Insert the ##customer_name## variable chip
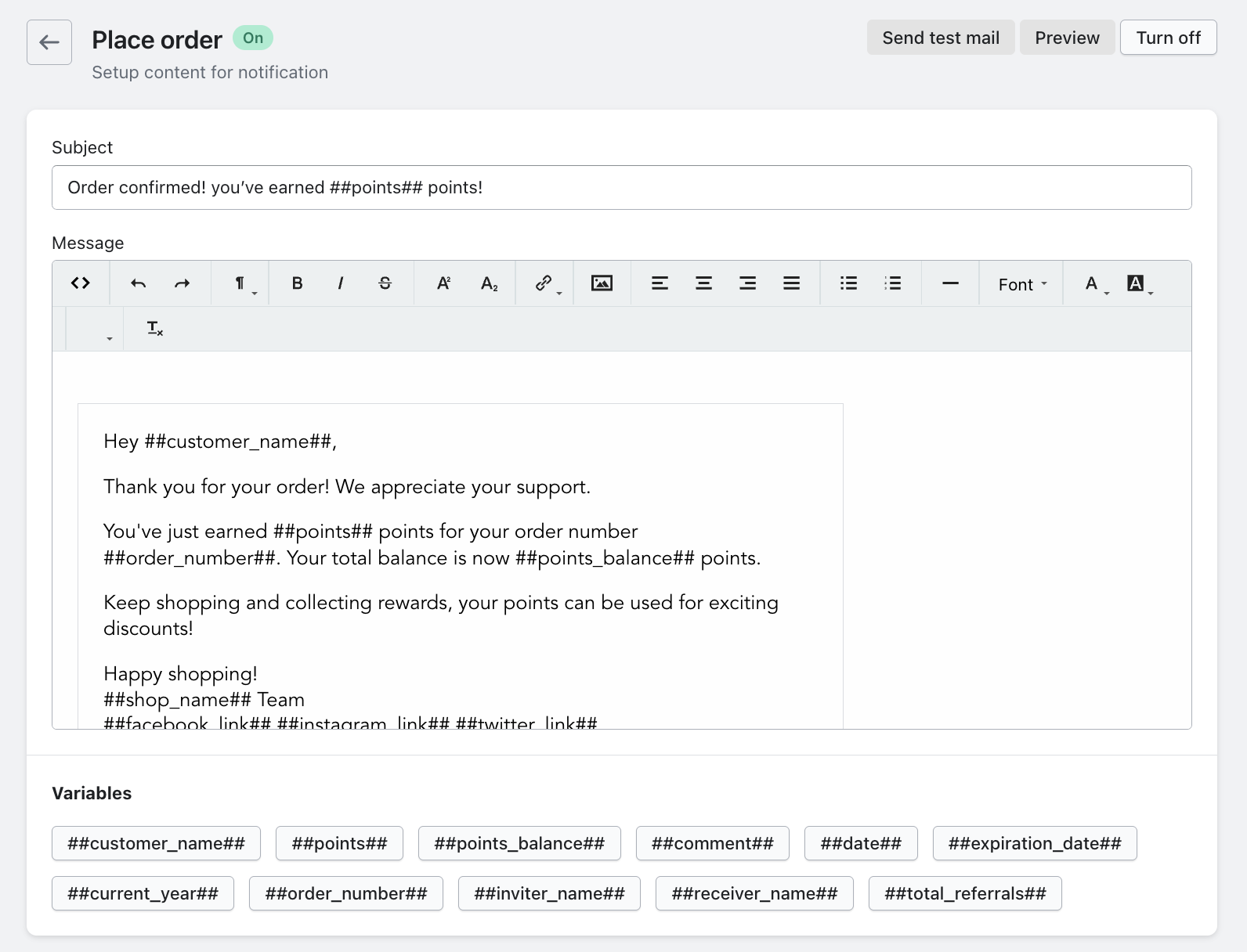The image size is (1247, 952). (x=156, y=843)
